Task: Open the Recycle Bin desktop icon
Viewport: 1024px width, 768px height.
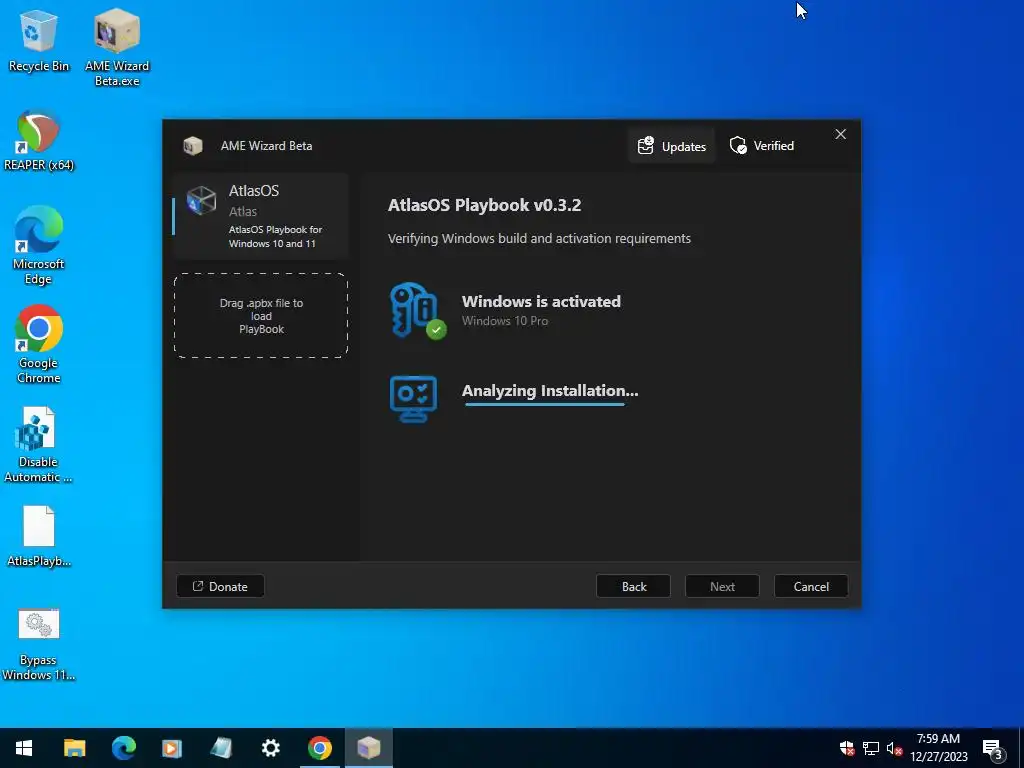Action: point(39,41)
